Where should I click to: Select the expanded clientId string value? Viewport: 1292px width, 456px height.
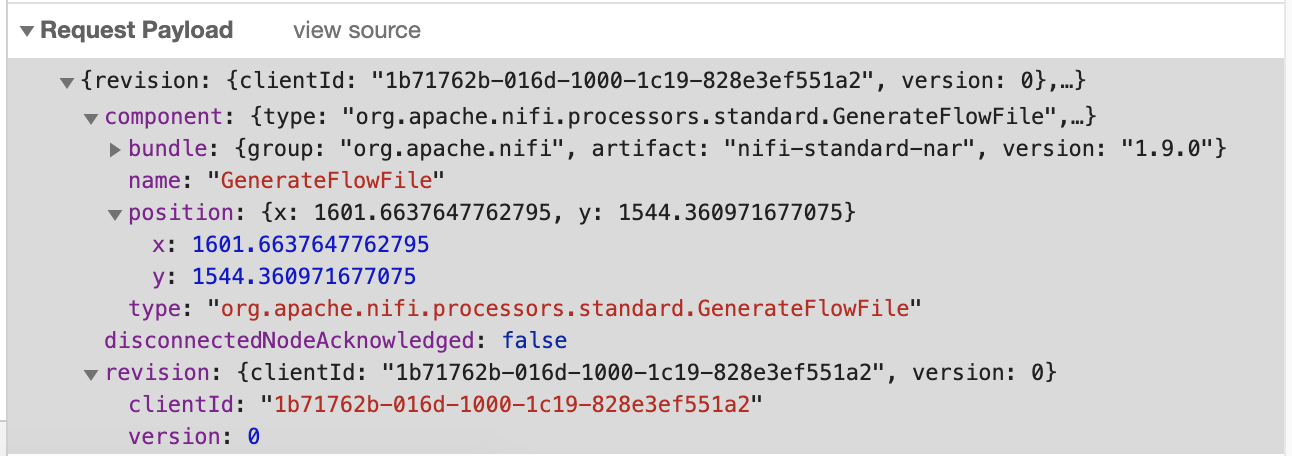[510, 405]
